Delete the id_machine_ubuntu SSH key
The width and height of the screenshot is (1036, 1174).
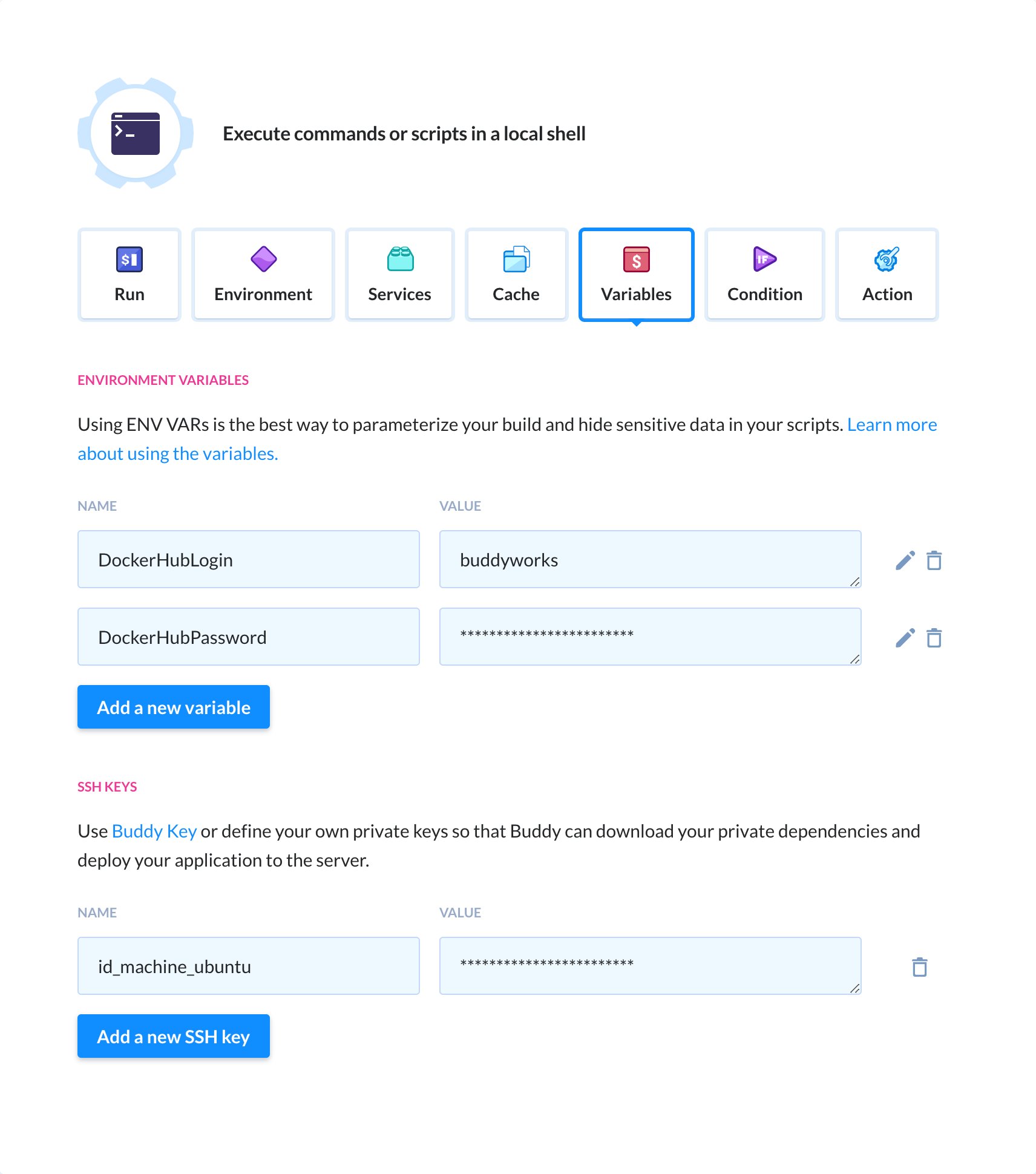point(920,966)
